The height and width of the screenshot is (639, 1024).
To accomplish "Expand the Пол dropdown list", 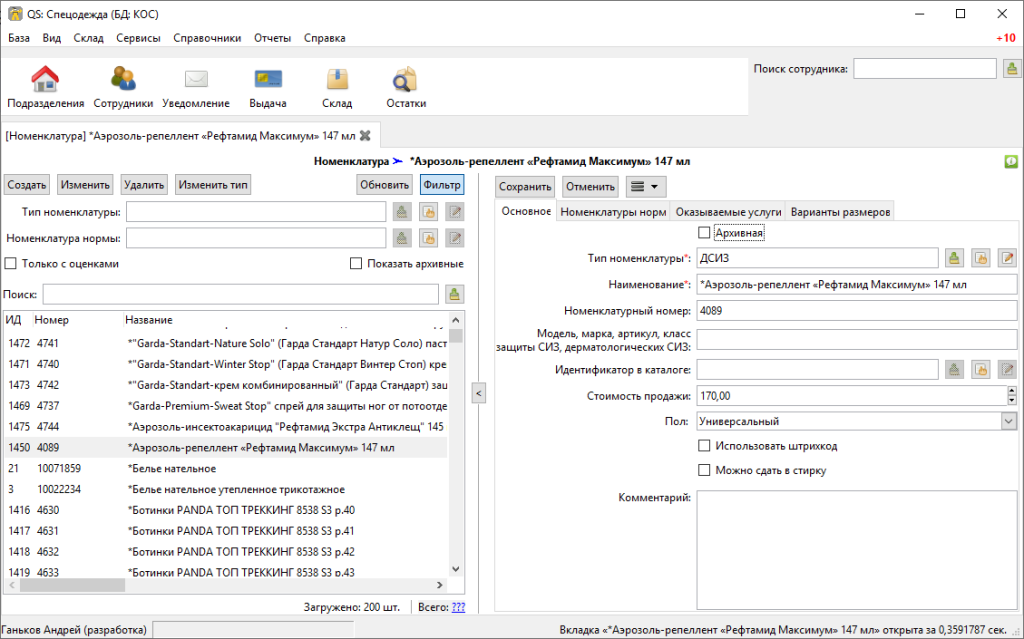I will tap(1007, 422).
